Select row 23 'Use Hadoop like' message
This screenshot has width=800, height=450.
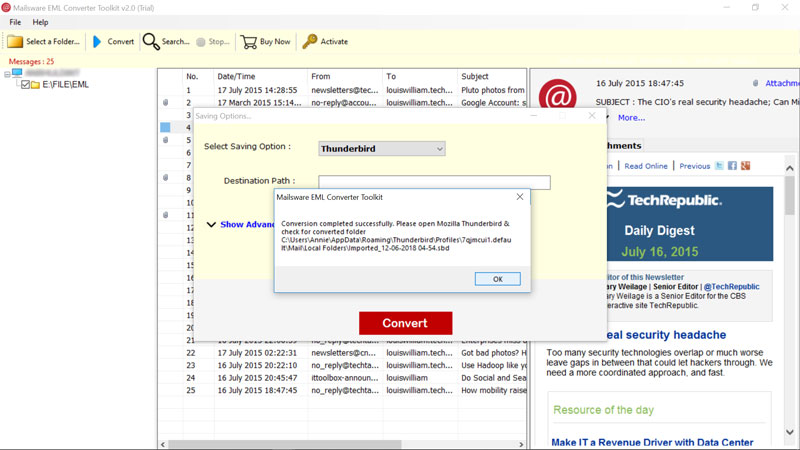342,365
